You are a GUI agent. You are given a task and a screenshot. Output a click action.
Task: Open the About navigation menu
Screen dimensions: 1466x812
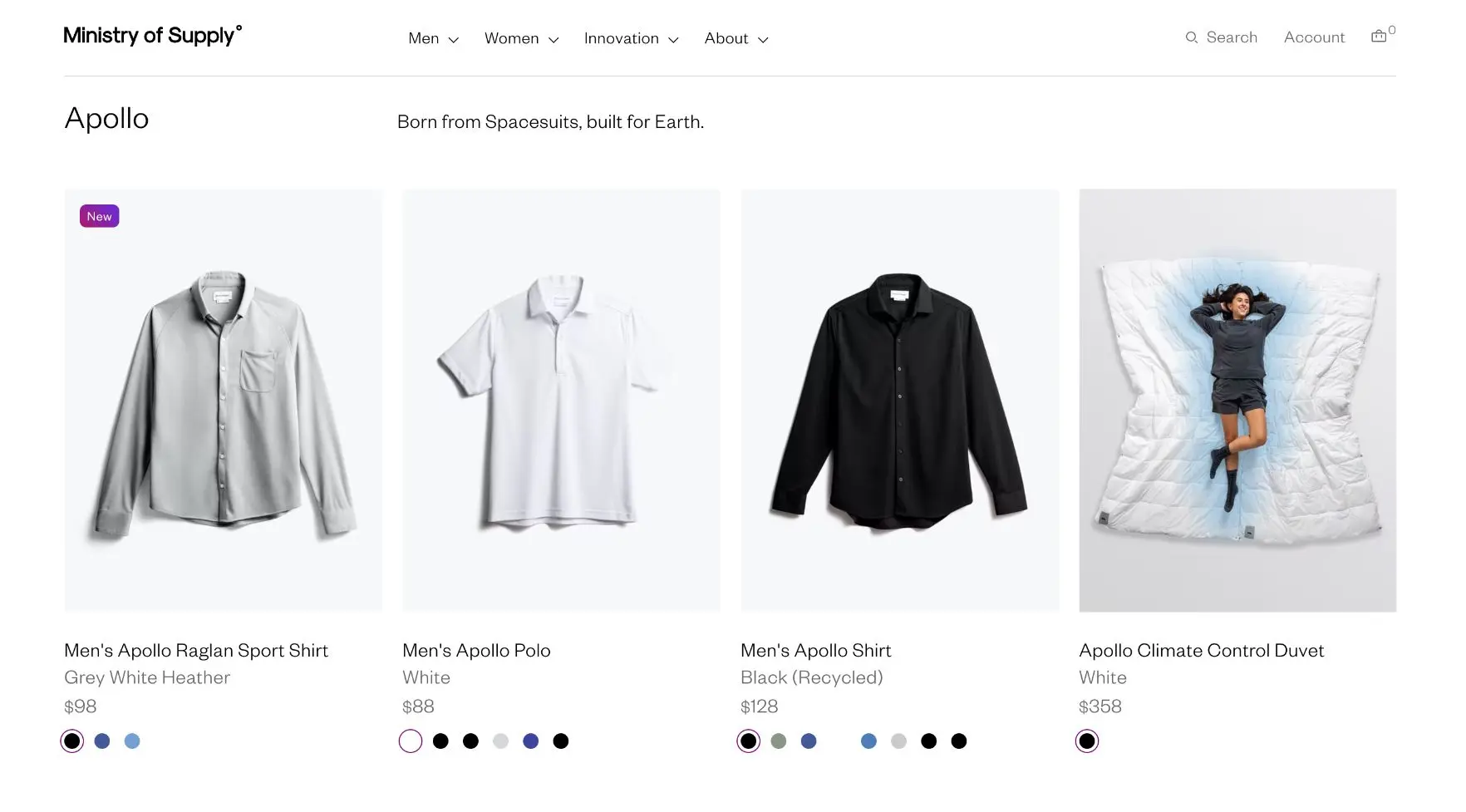(x=735, y=39)
